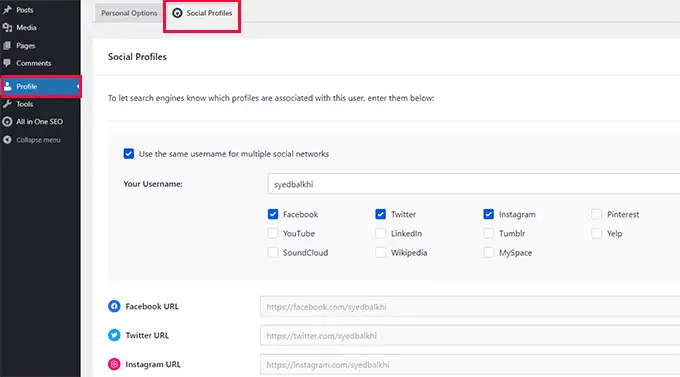
Task: Click the Your Username input field
Action: (474, 184)
